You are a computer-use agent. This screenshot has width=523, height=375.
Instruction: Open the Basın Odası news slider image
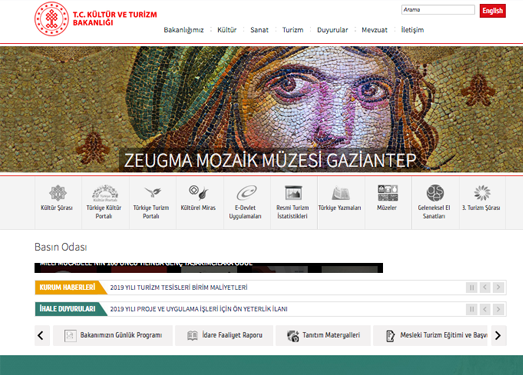tap(208, 268)
